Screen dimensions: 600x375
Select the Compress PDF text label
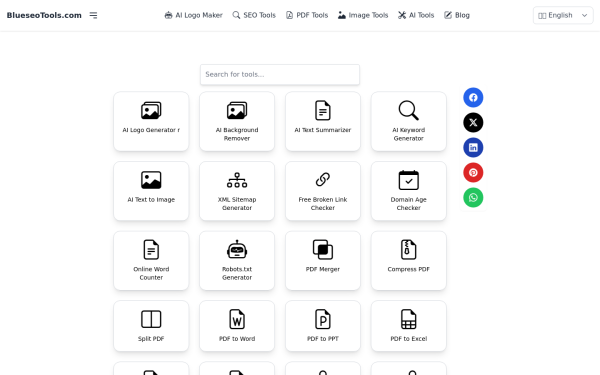click(x=409, y=269)
